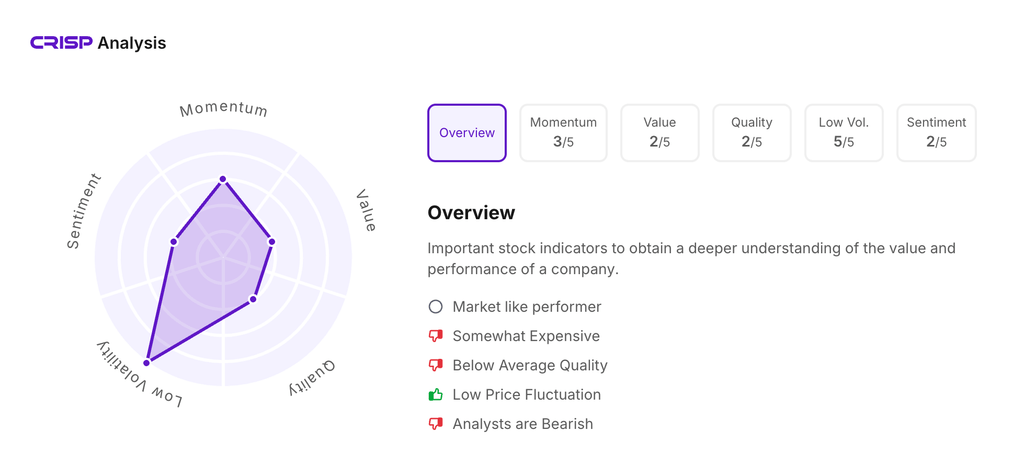
Task: Click the green thumbs-up icon for Low Price Fluctuation
Action: pos(435,395)
